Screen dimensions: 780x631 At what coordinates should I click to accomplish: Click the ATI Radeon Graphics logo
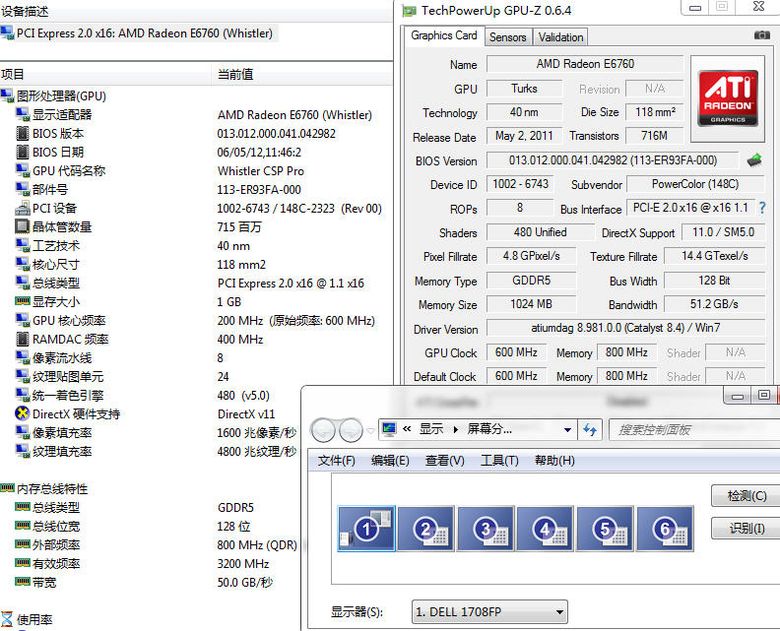click(728, 98)
